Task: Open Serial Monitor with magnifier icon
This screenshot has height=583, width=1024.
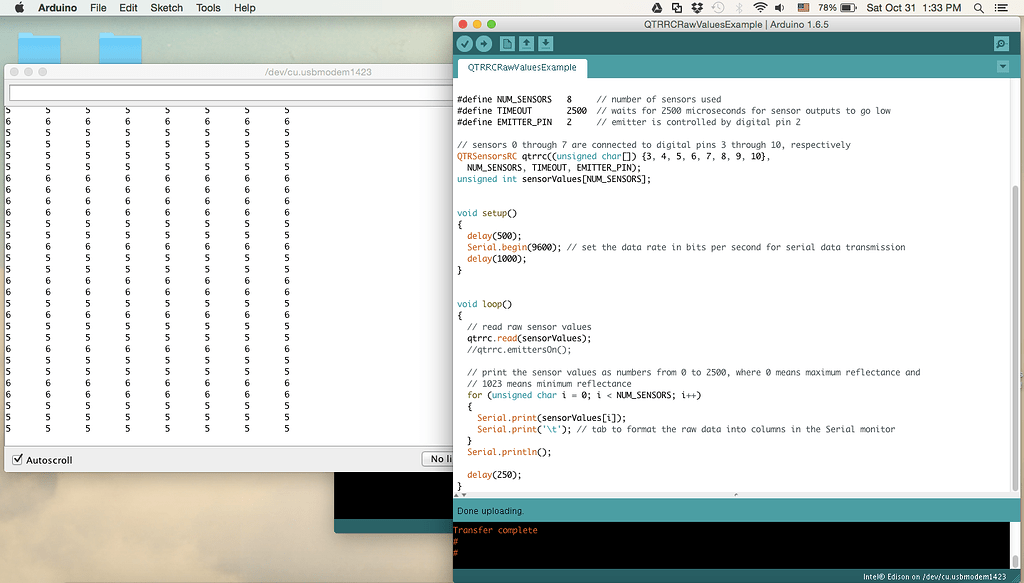Action: coord(1000,44)
